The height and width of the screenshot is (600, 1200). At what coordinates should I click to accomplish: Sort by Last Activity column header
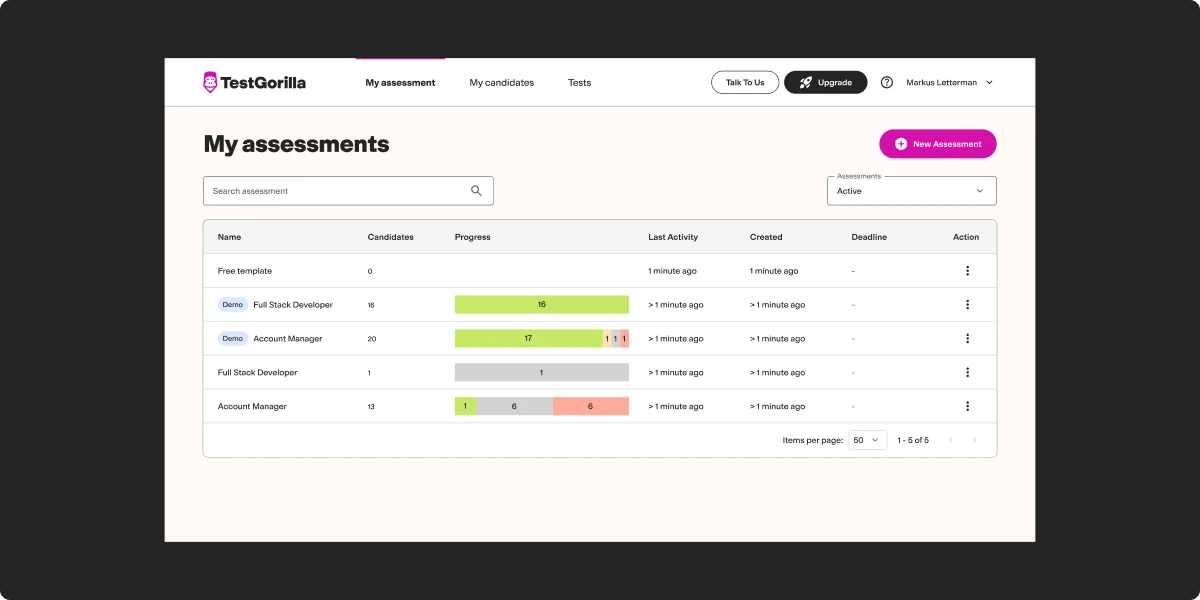(673, 237)
